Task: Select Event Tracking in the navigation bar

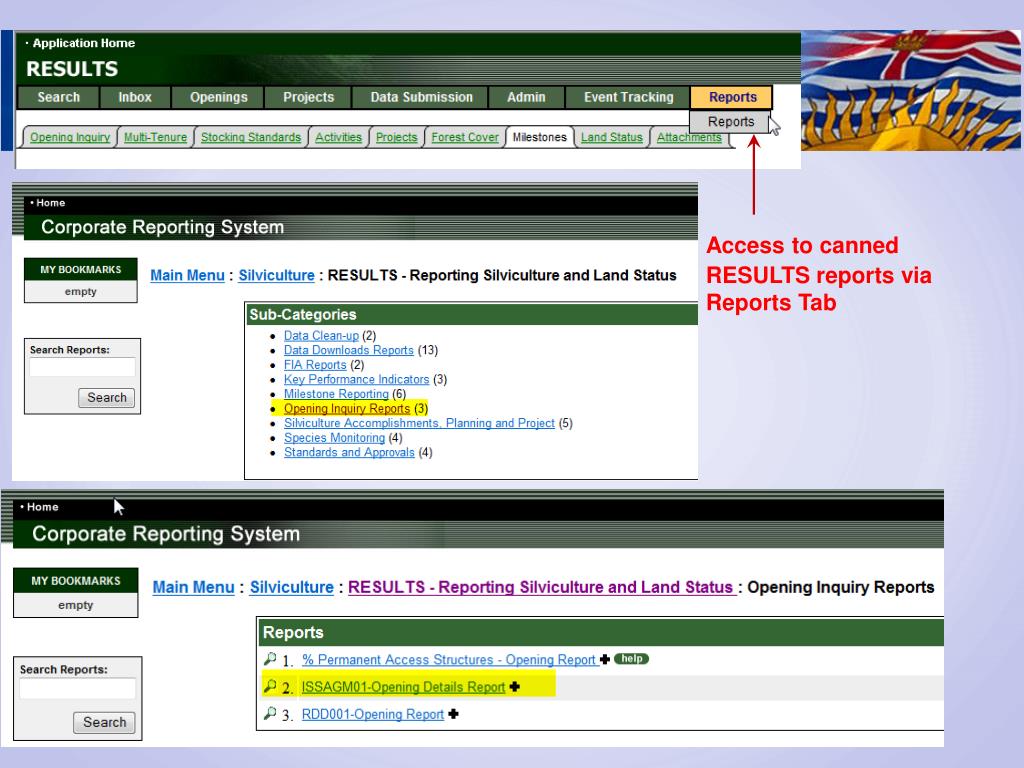Action: click(x=628, y=97)
